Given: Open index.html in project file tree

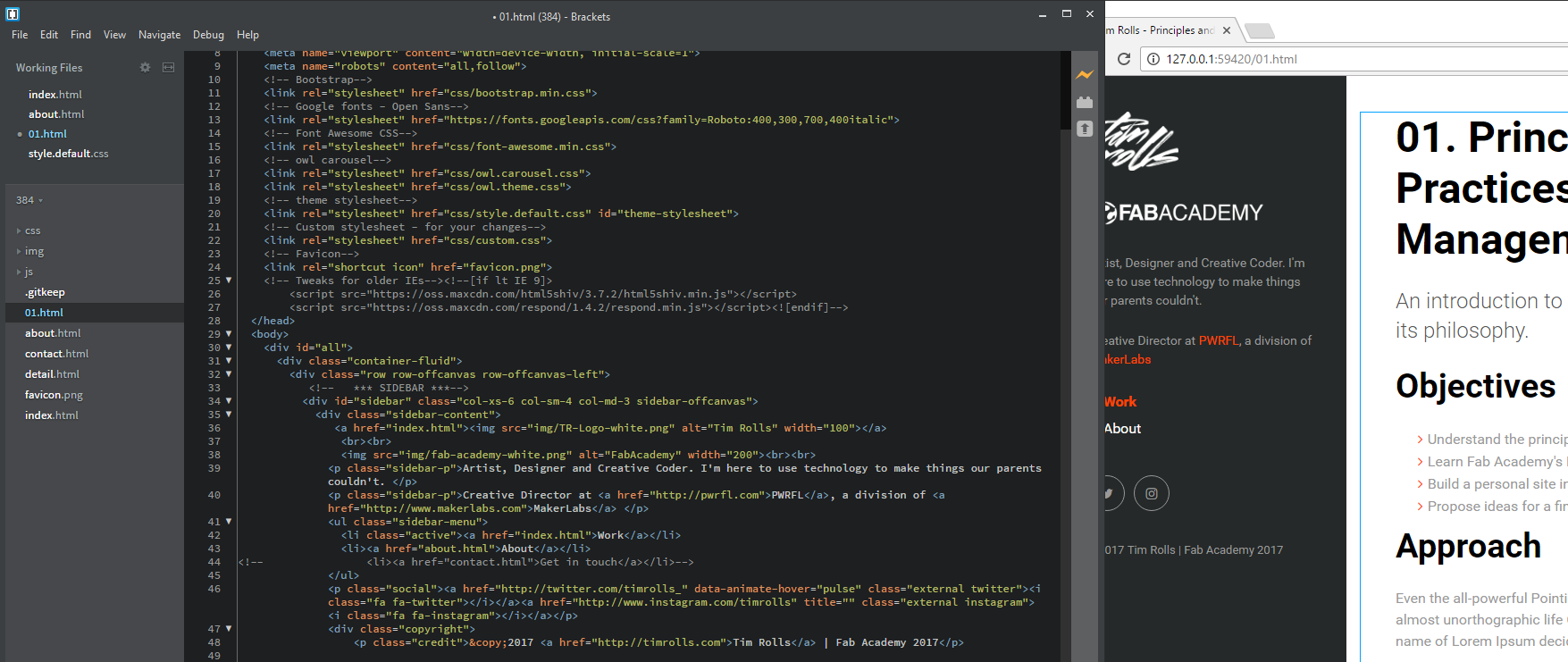Looking at the screenshot, I should click(x=51, y=415).
